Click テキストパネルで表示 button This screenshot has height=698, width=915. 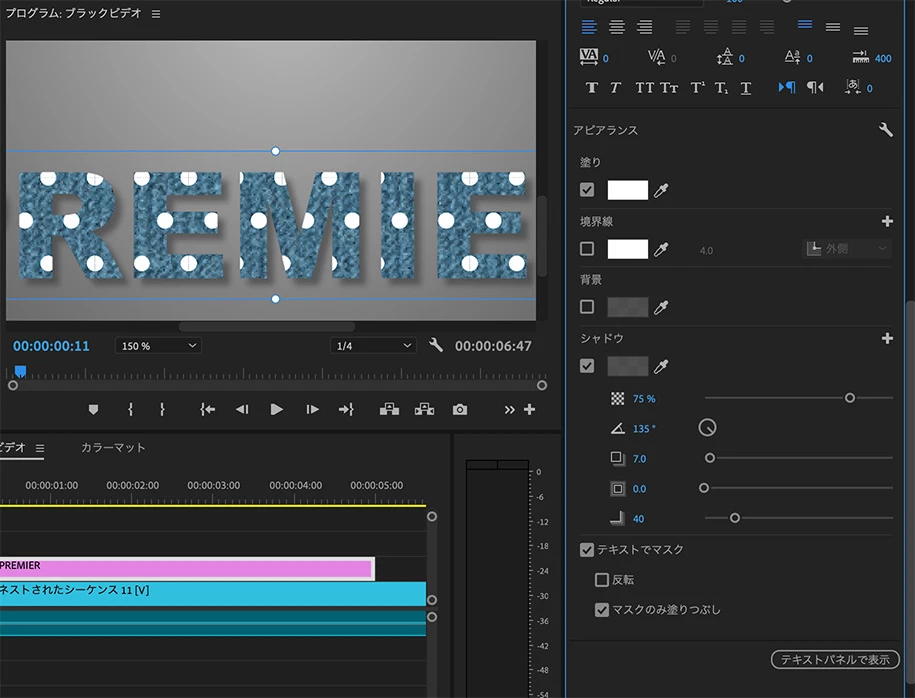pos(835,659)
